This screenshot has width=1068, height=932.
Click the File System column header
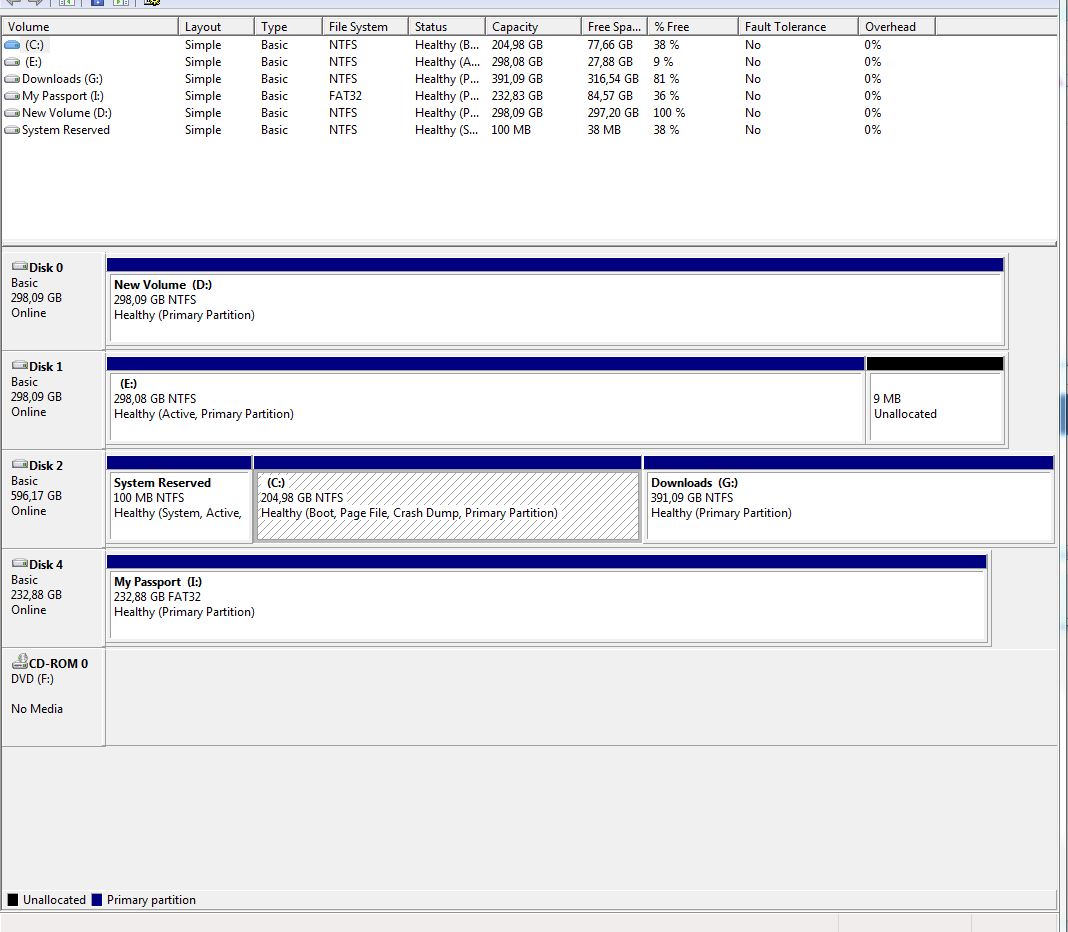tap(364, 27)
